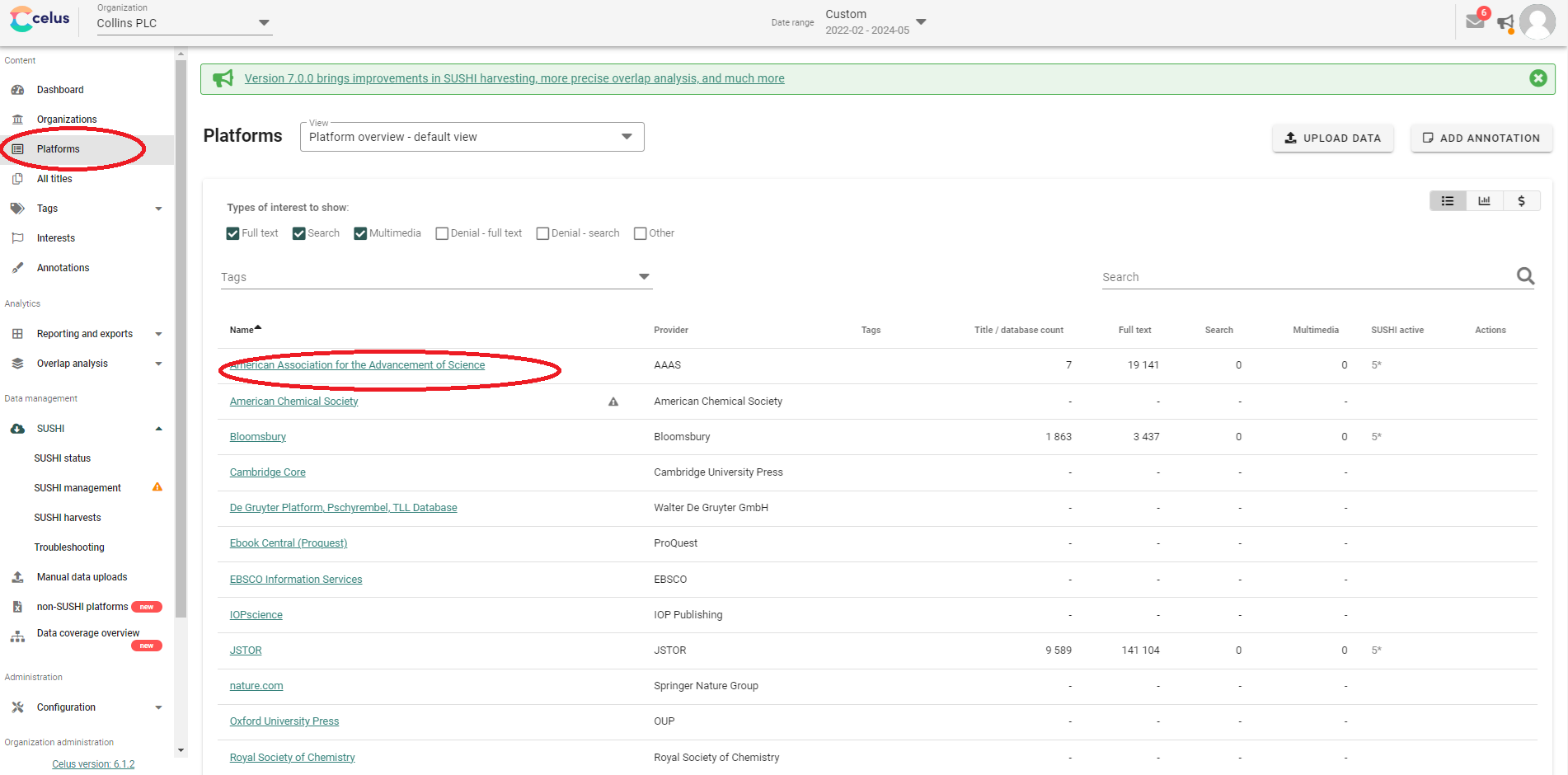Viewport: 1568px width, 775px height.
Task: Click the Organizations building icon
Action: (17, 120)
